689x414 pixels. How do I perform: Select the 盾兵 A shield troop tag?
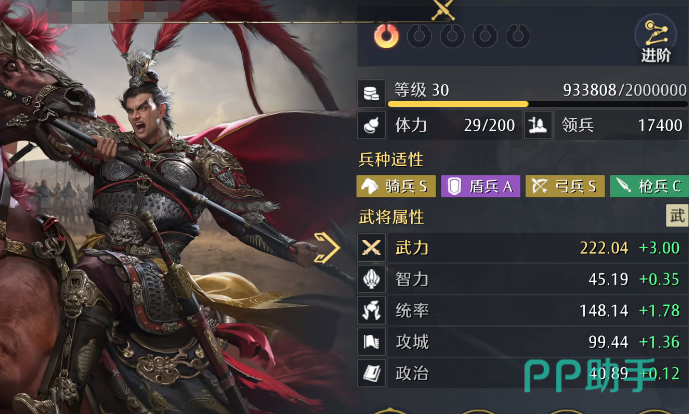[x=480, y=186]
